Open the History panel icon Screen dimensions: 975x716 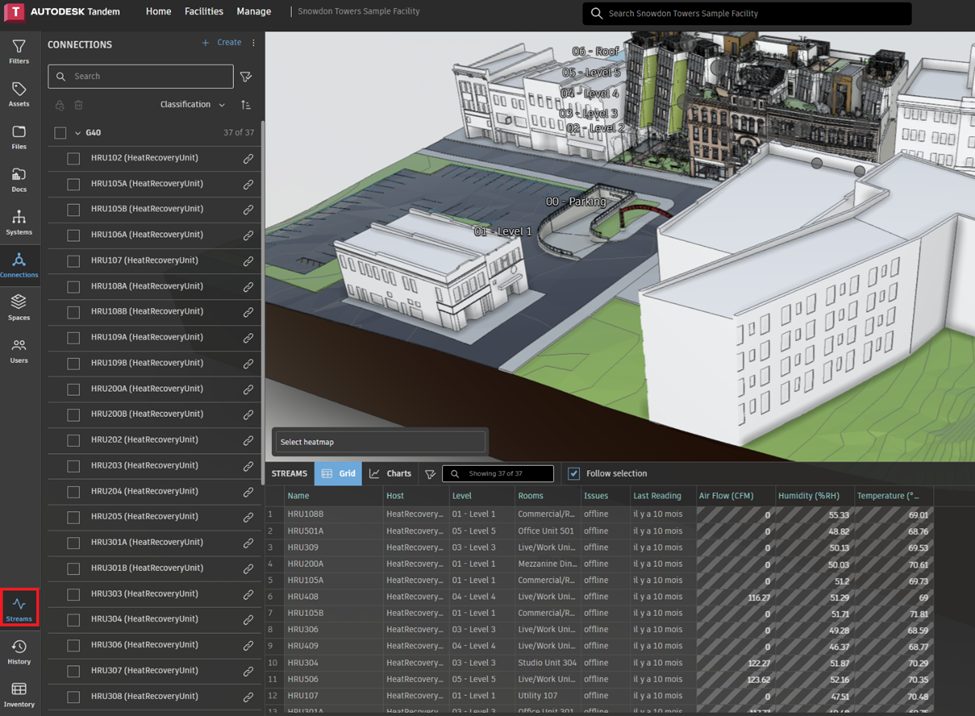tap(19, 652)
